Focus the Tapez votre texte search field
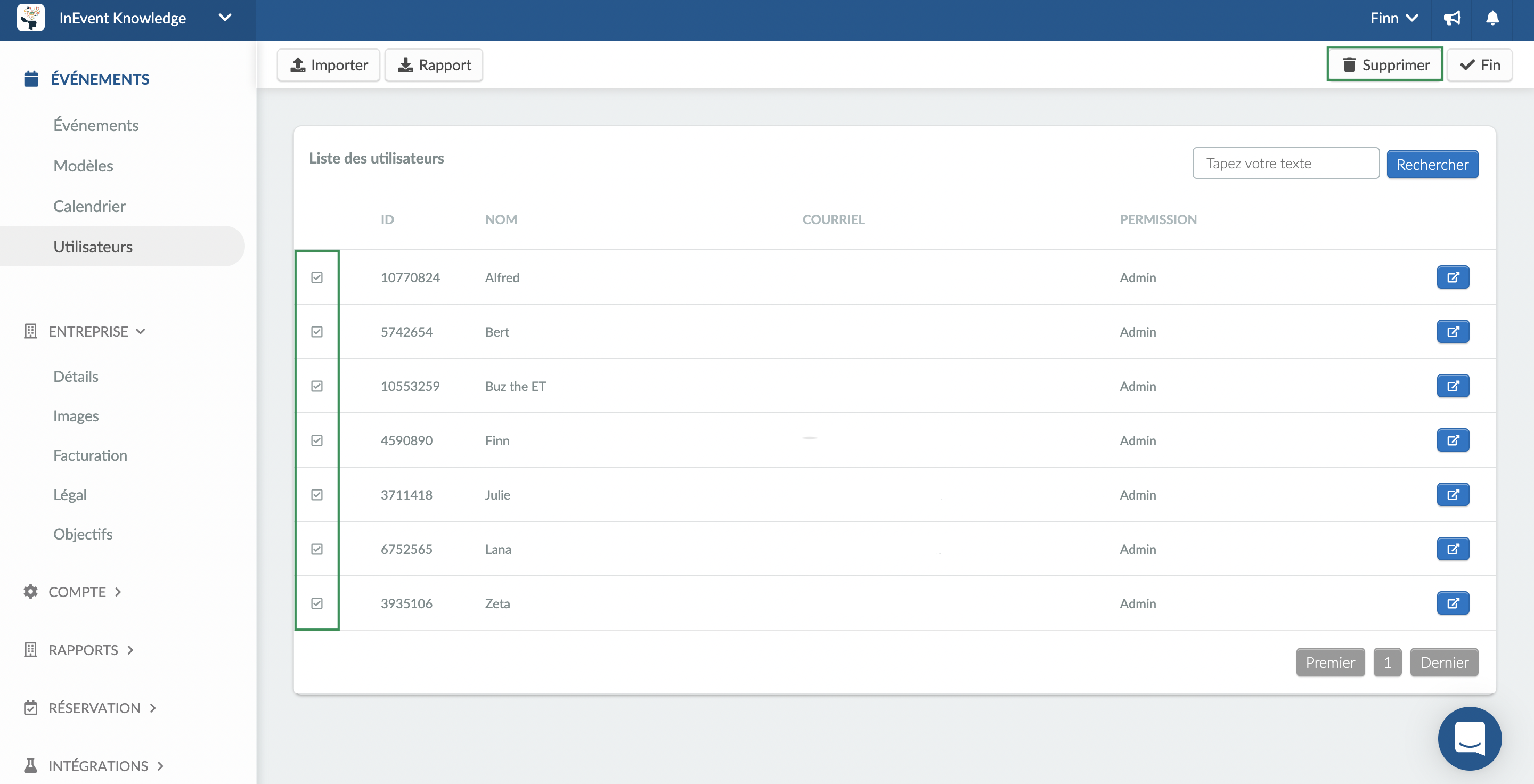This screenshot has height=784, width=1534. tap(1286, 163)
